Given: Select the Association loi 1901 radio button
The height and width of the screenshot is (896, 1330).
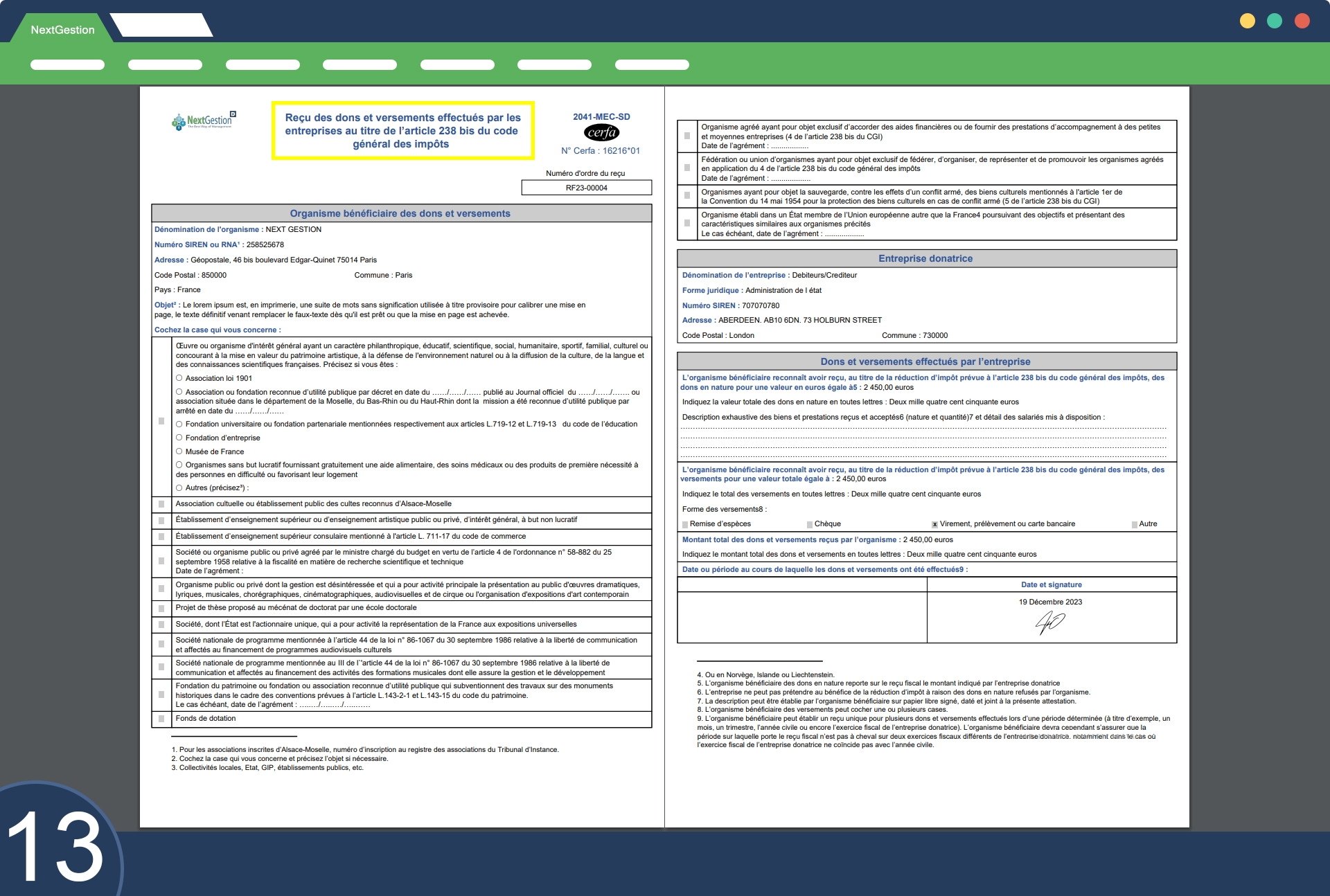Looking at the screenshot, I should (x=179, y=378).
